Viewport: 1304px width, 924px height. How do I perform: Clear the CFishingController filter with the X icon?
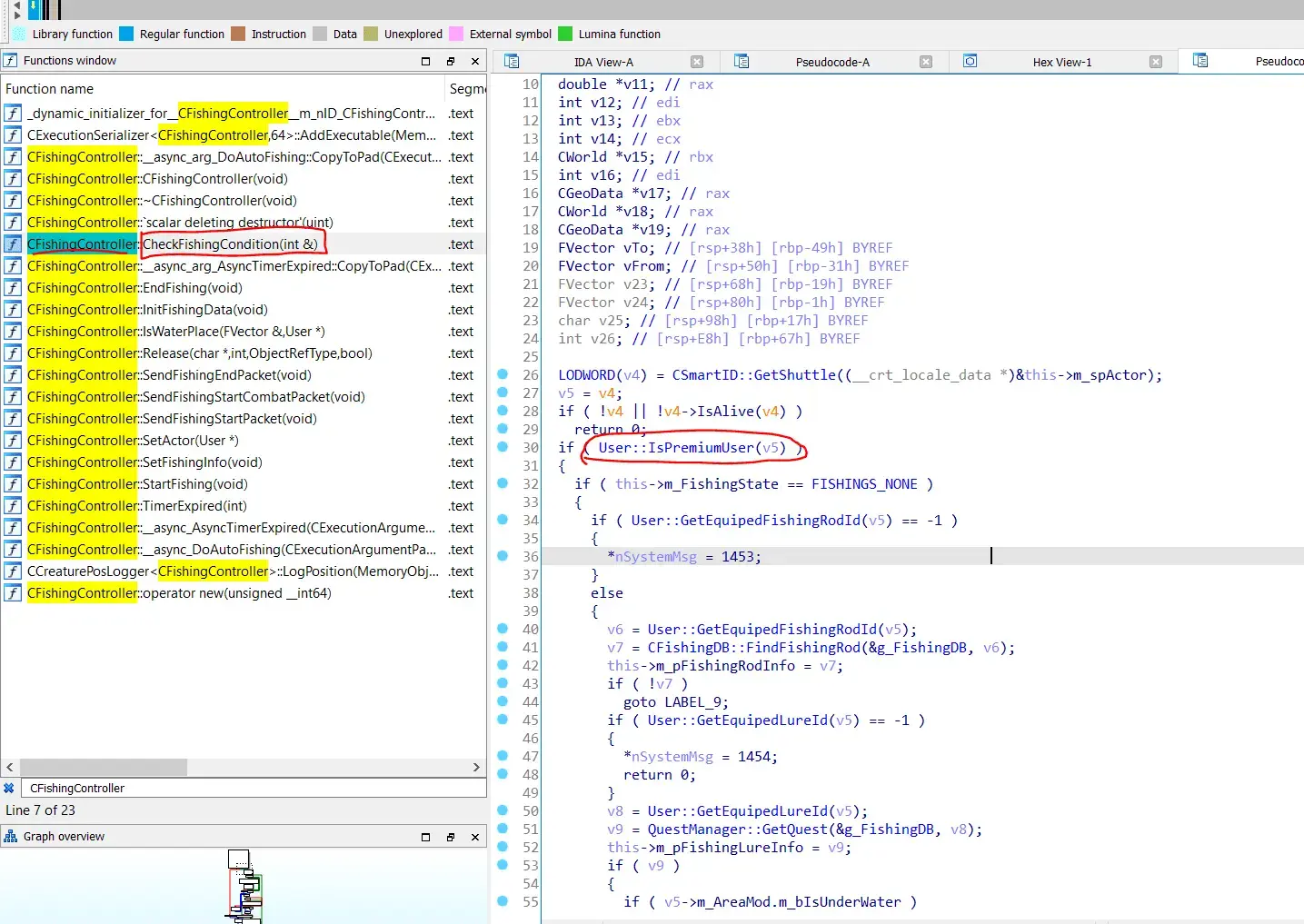(9, 789)
